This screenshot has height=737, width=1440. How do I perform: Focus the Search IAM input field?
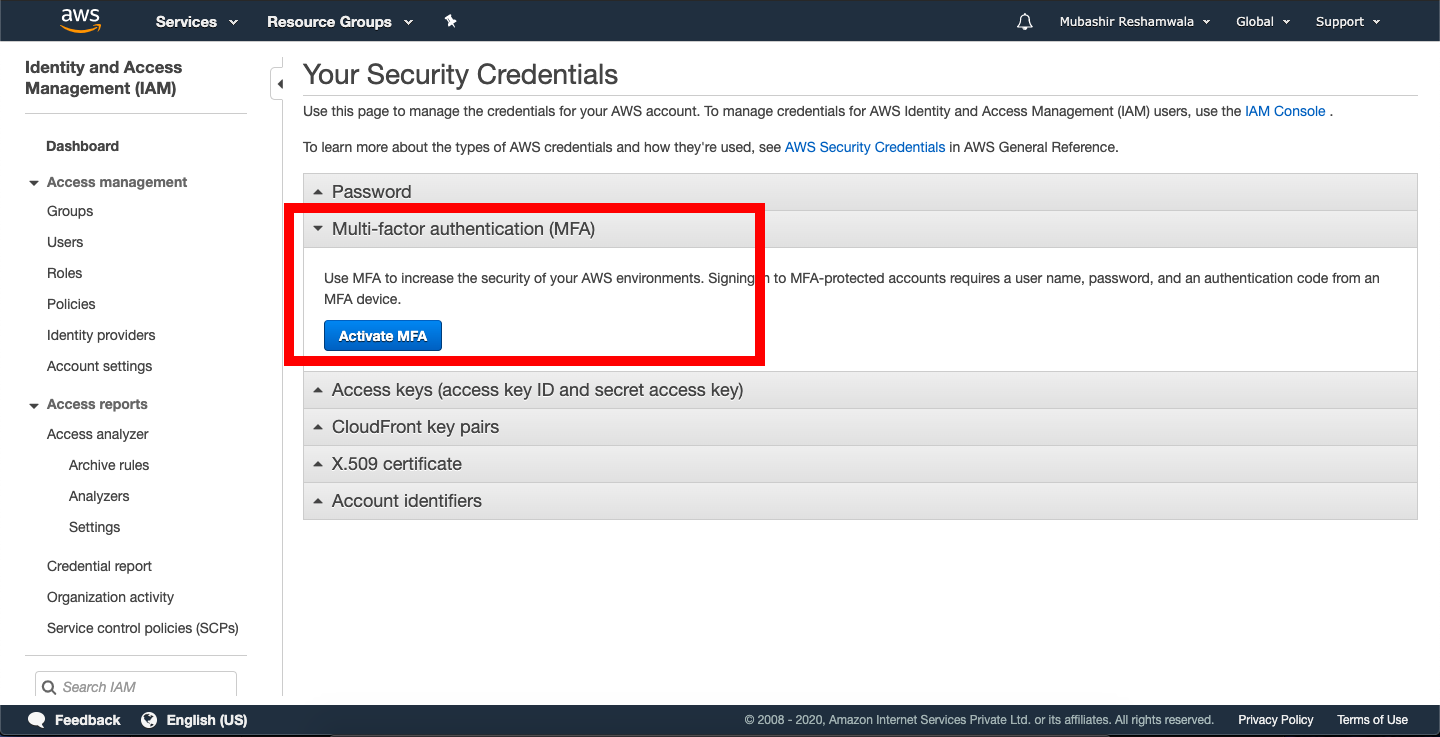(136, 686)
